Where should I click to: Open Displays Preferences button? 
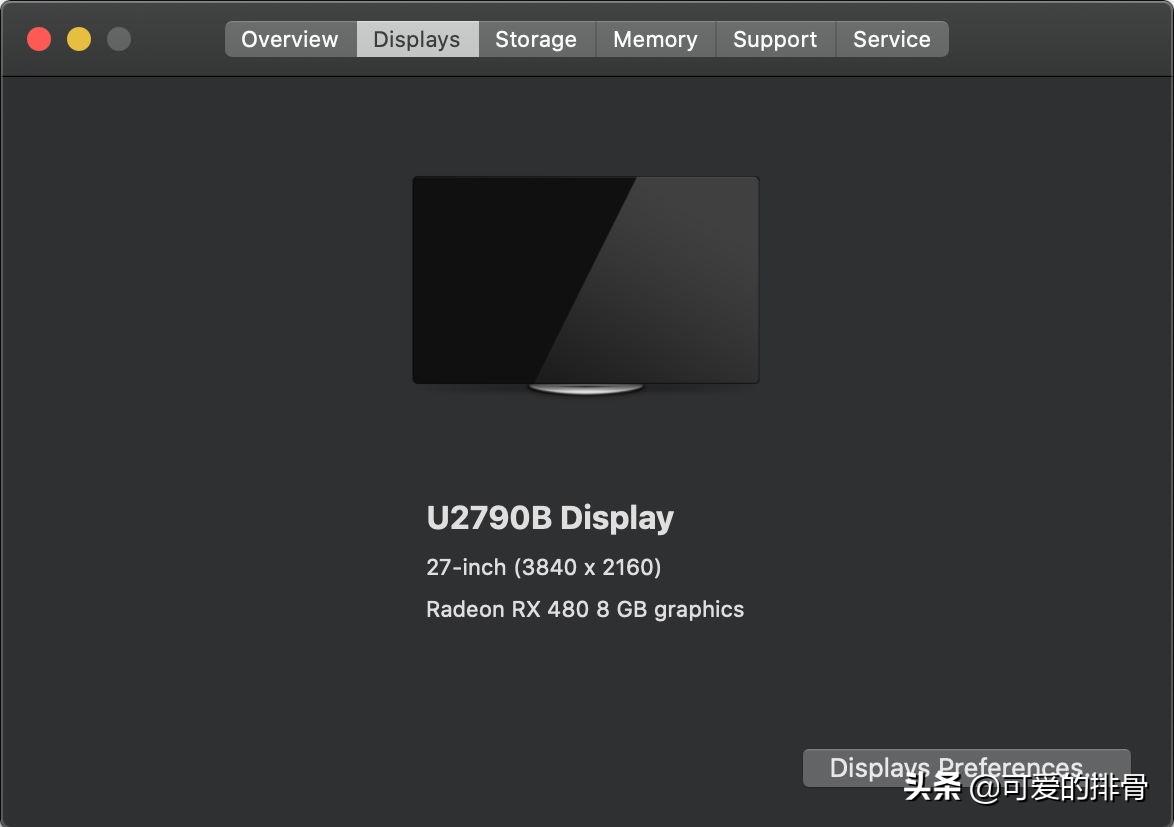[x=966, y=768]
